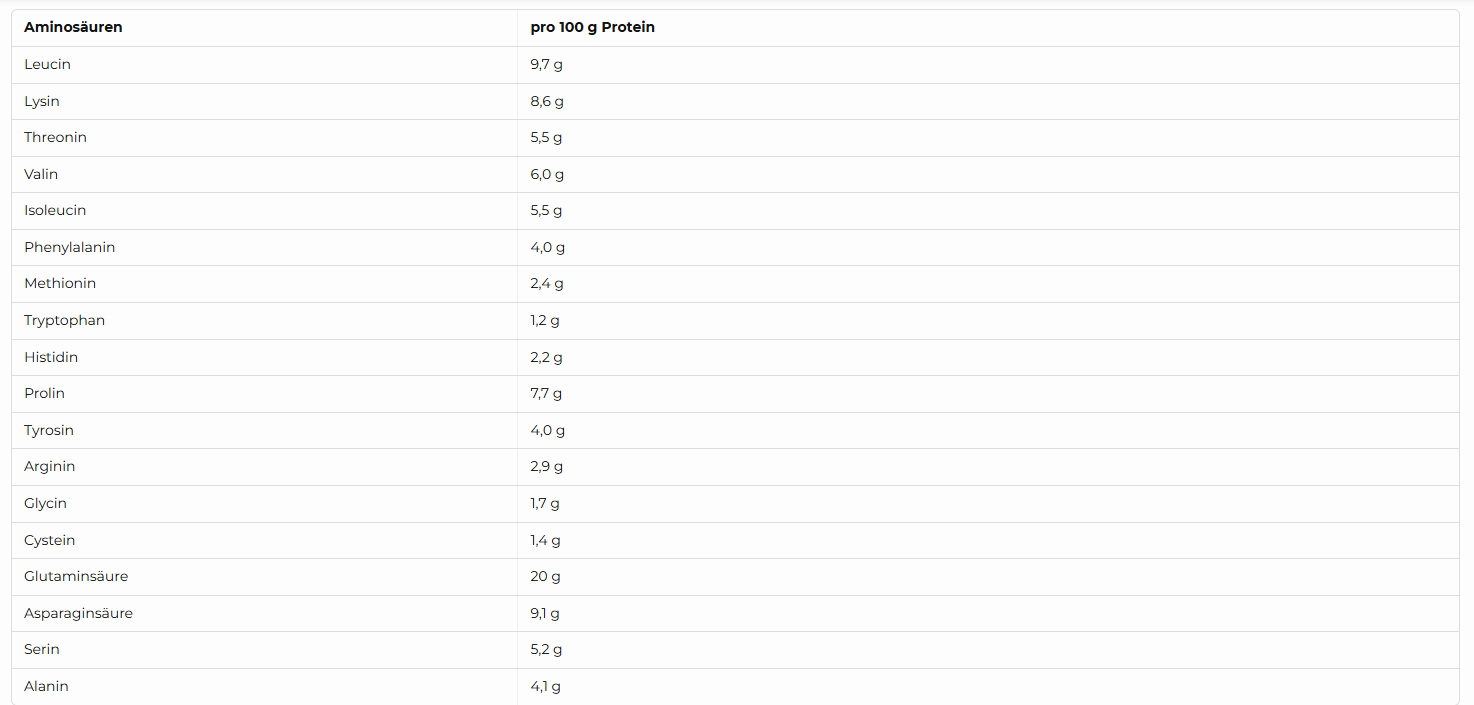The width and height of the screenshot is (1474, 705).
Task: Select the Threonin row label
Action: point(55,138)
